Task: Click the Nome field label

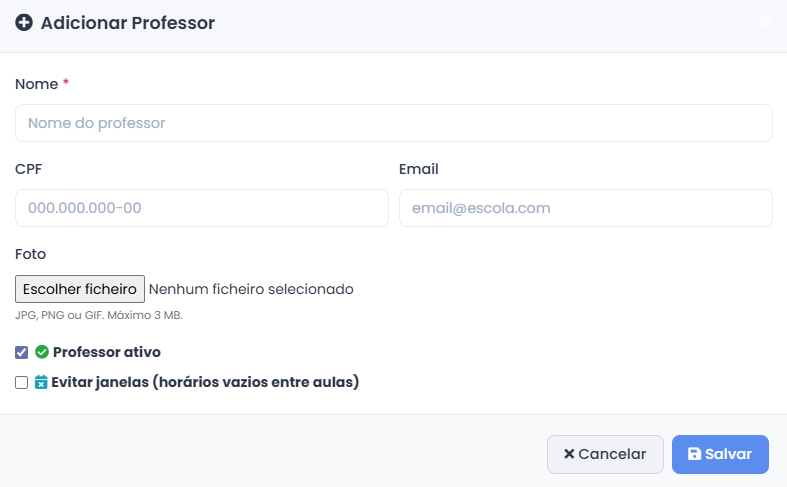Action: pos(37,84)
